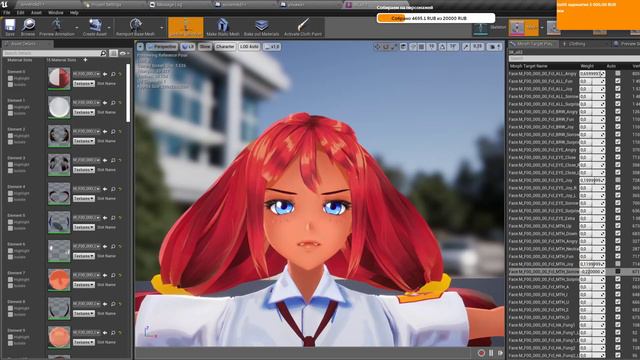640x360 pixels.
Task: Toggle rotation snapping angle icon
Action: tap(442, 47)
